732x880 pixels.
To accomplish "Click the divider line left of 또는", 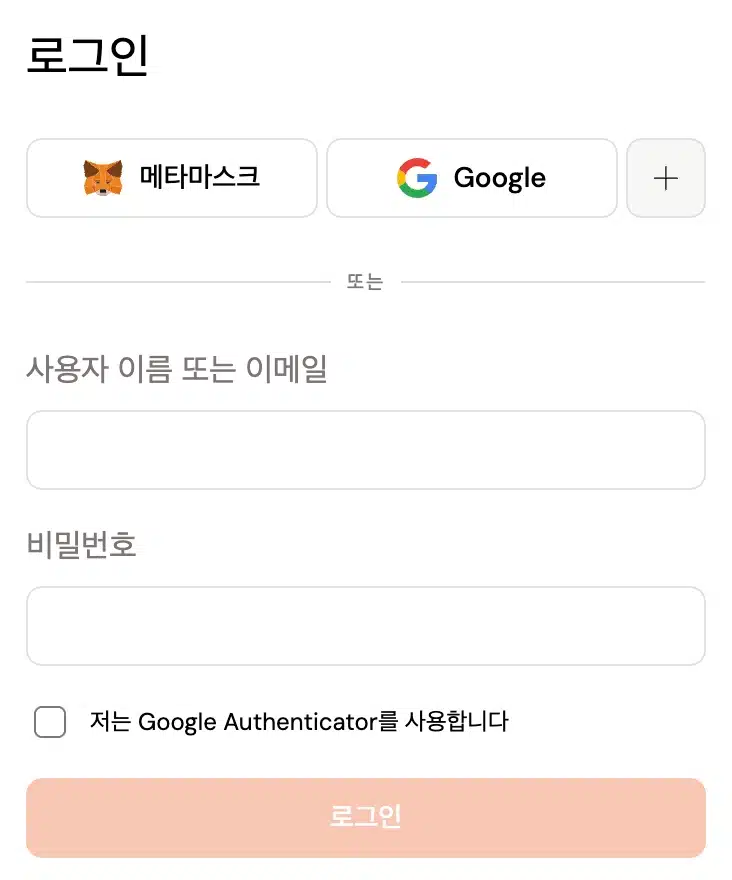I will 179,282.
